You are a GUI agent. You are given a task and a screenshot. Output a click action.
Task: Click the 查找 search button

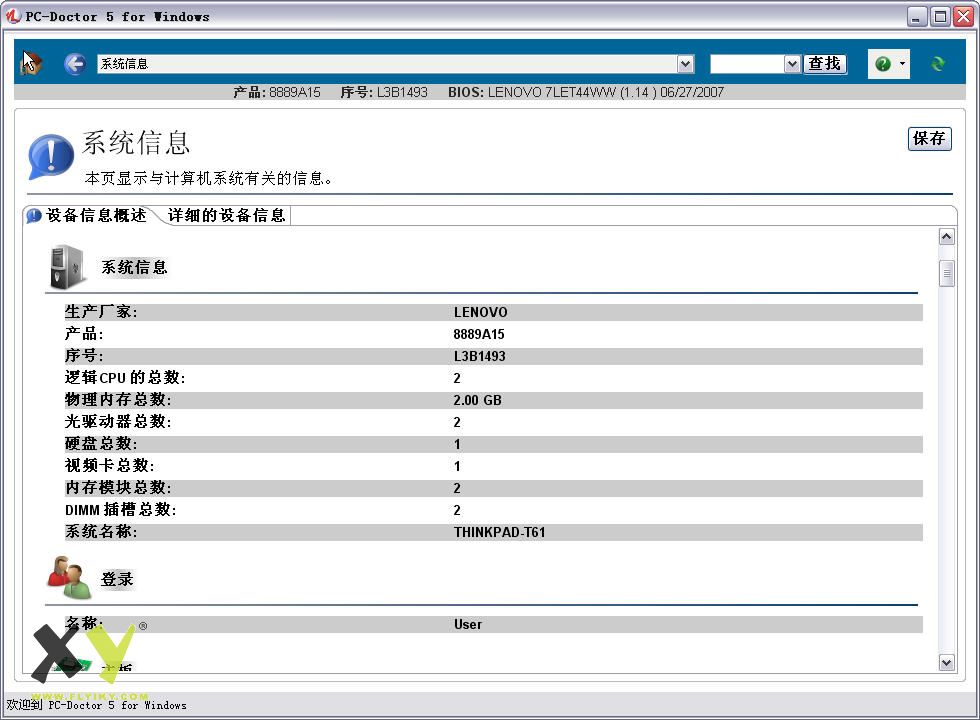(824, 64)
